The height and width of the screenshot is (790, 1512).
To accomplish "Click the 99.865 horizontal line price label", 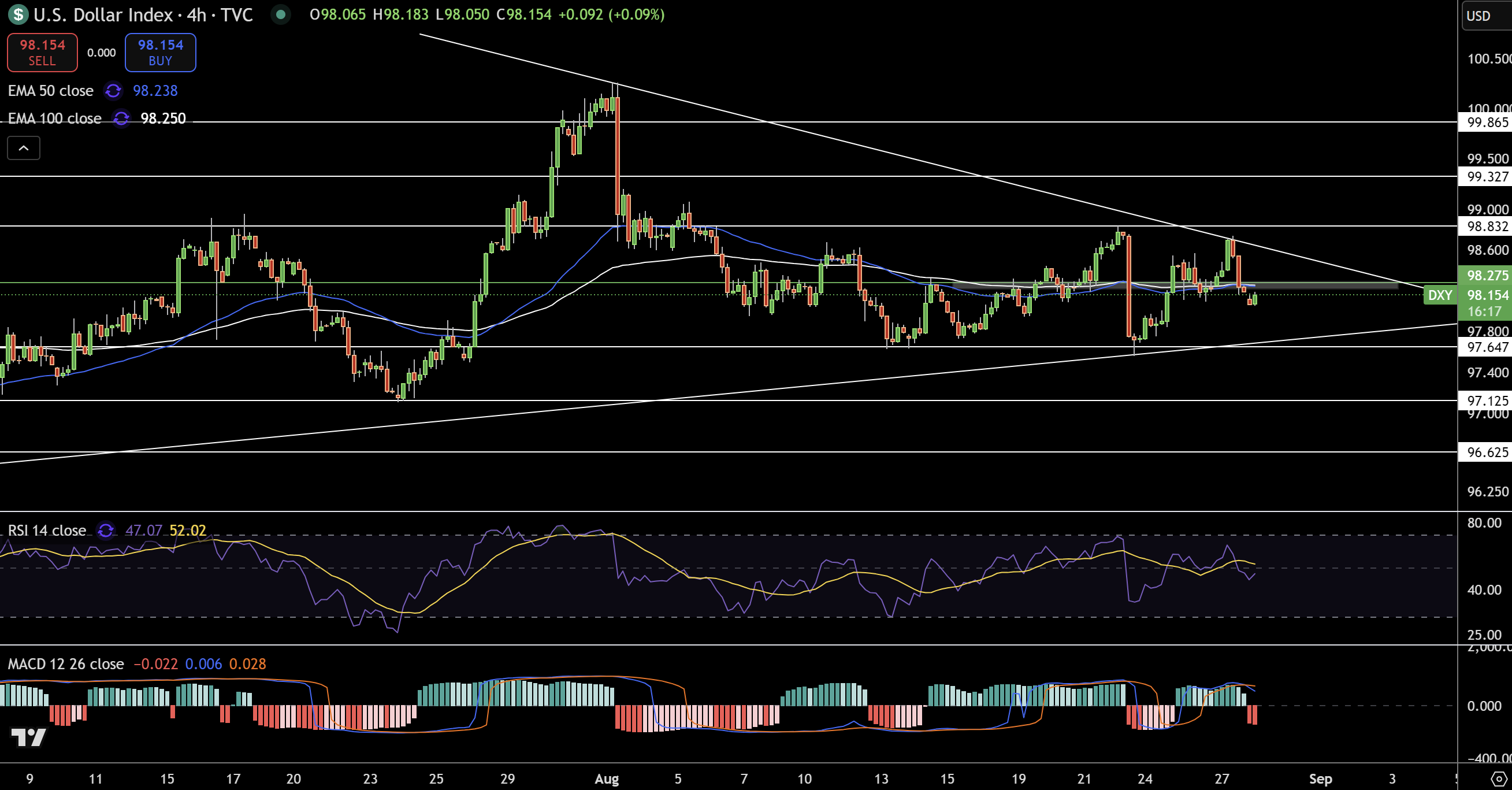I will click(1486, 122).
